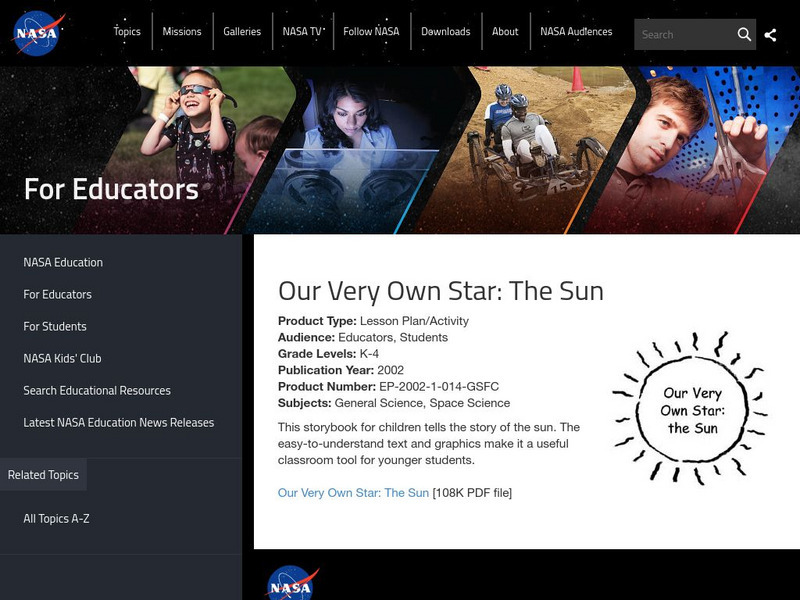Image resolution: width=800 pixels, height=600 pixels.
Task: Open the Downloads menu
Action: [x=445, y=32]
